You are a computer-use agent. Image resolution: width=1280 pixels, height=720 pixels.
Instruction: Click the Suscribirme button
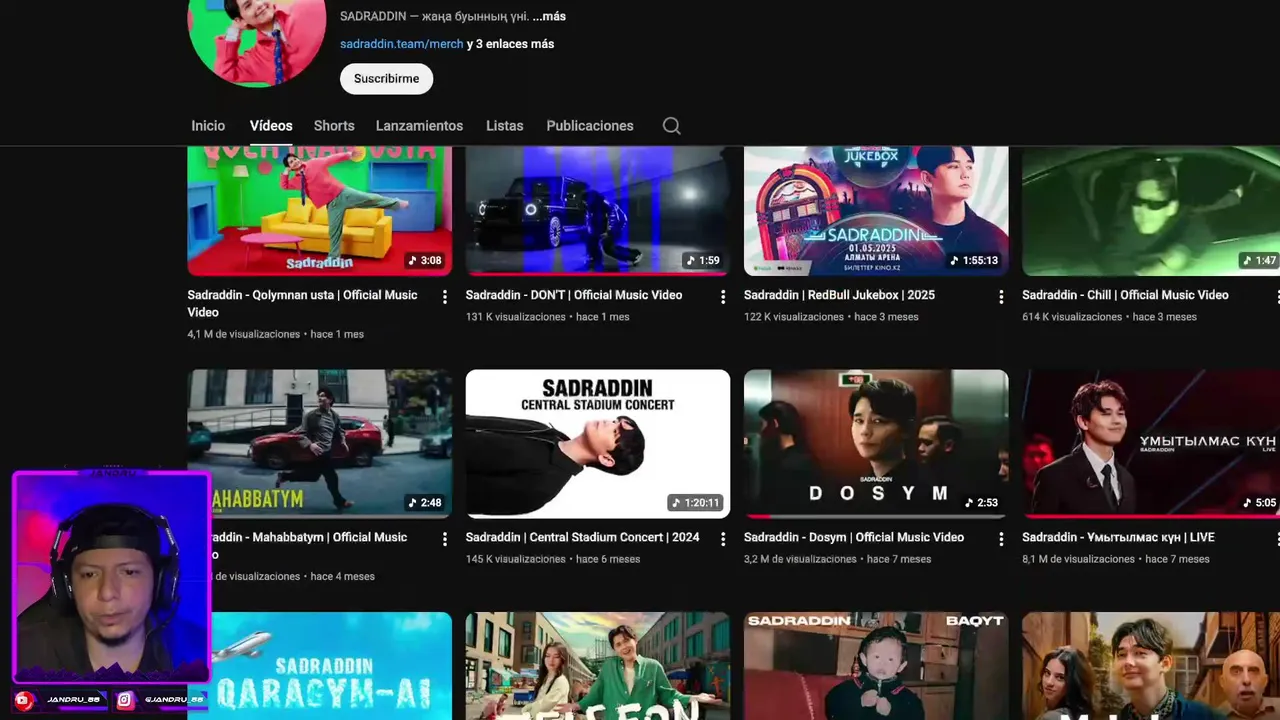386,78
